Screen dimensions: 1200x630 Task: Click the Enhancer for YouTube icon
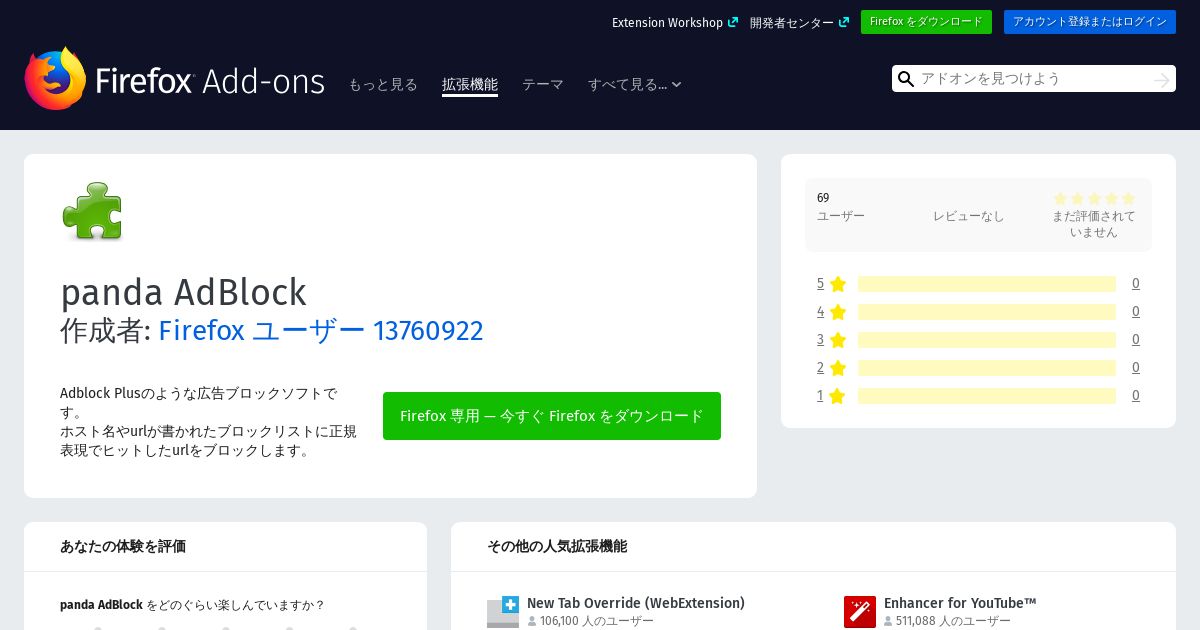point(860,612)
